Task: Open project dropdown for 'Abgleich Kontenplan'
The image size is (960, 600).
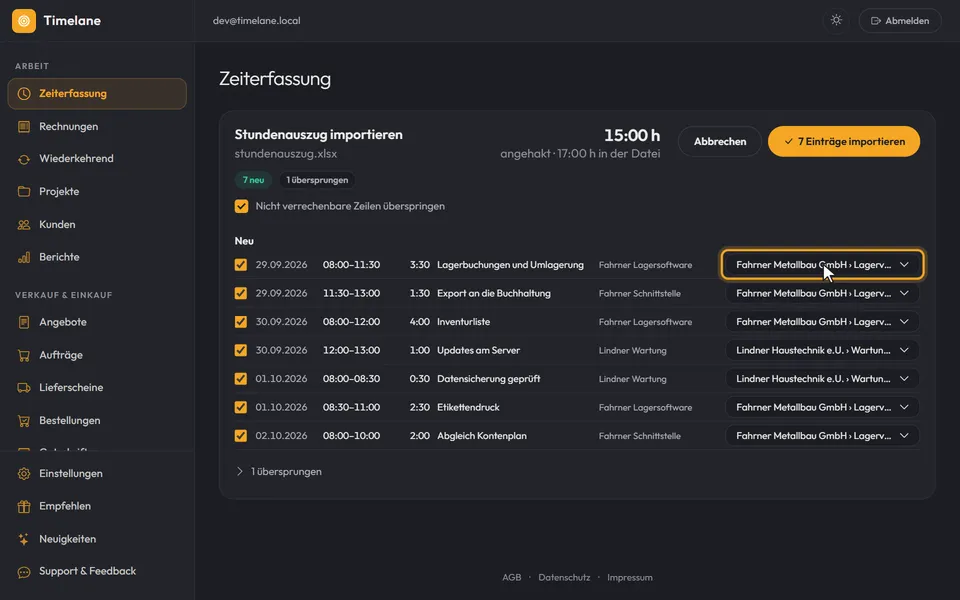Action: pos(822,435)
